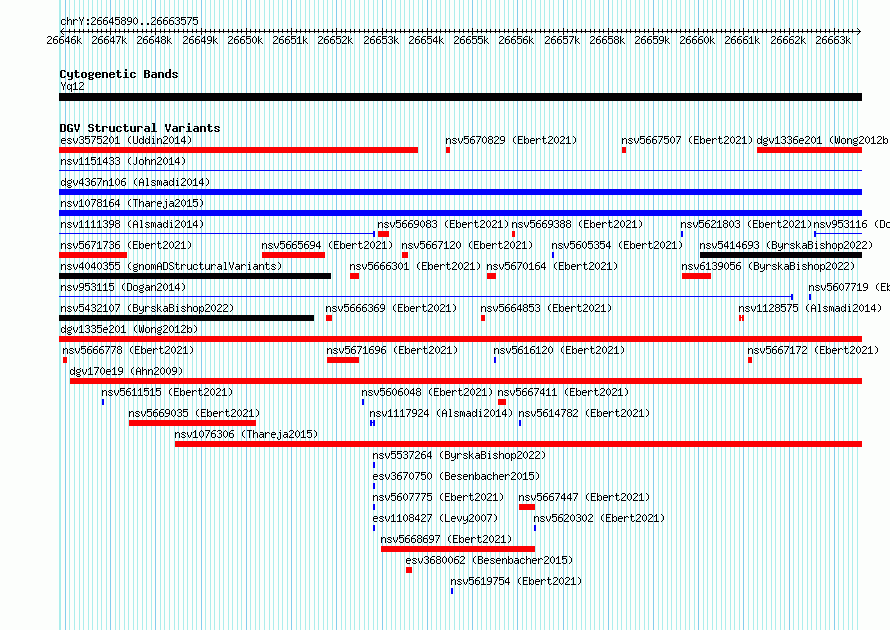Select red bar under nsv5671736
The width and height of the screenshot is (890, 630).
point(93,255)
